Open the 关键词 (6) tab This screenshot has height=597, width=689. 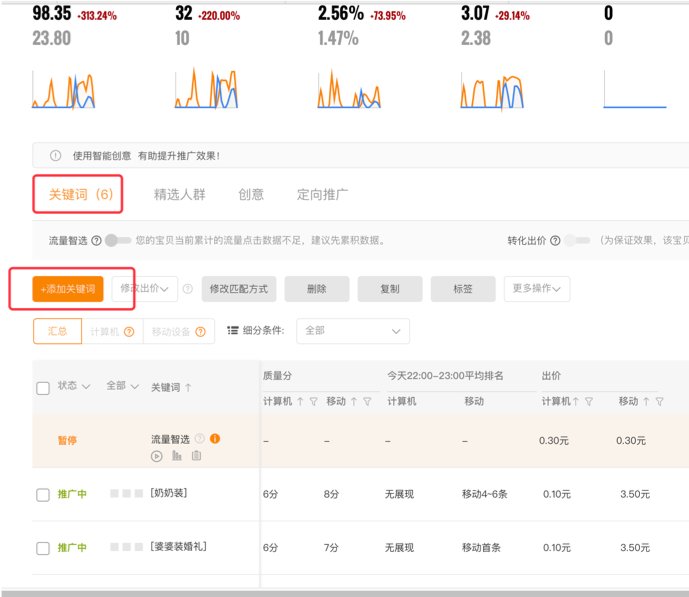point(81,194)
